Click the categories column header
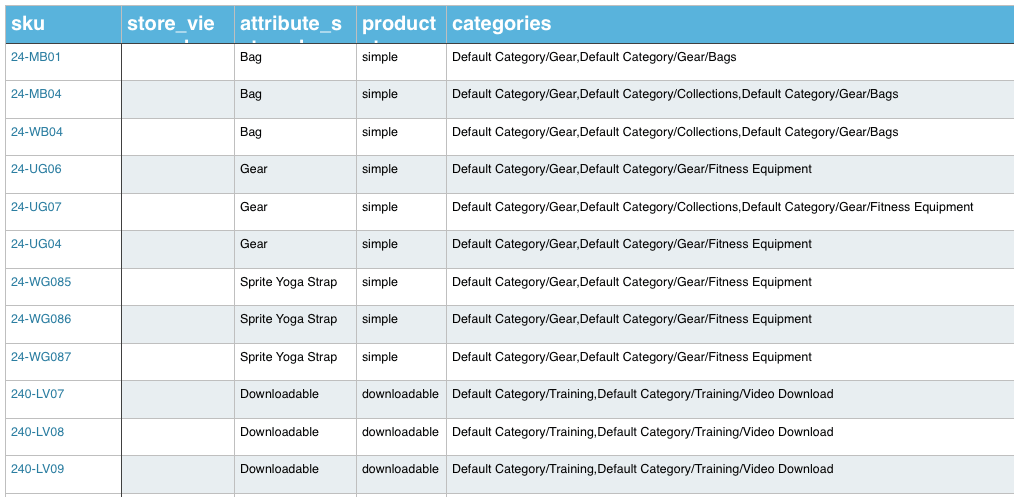 click(501, 23)
